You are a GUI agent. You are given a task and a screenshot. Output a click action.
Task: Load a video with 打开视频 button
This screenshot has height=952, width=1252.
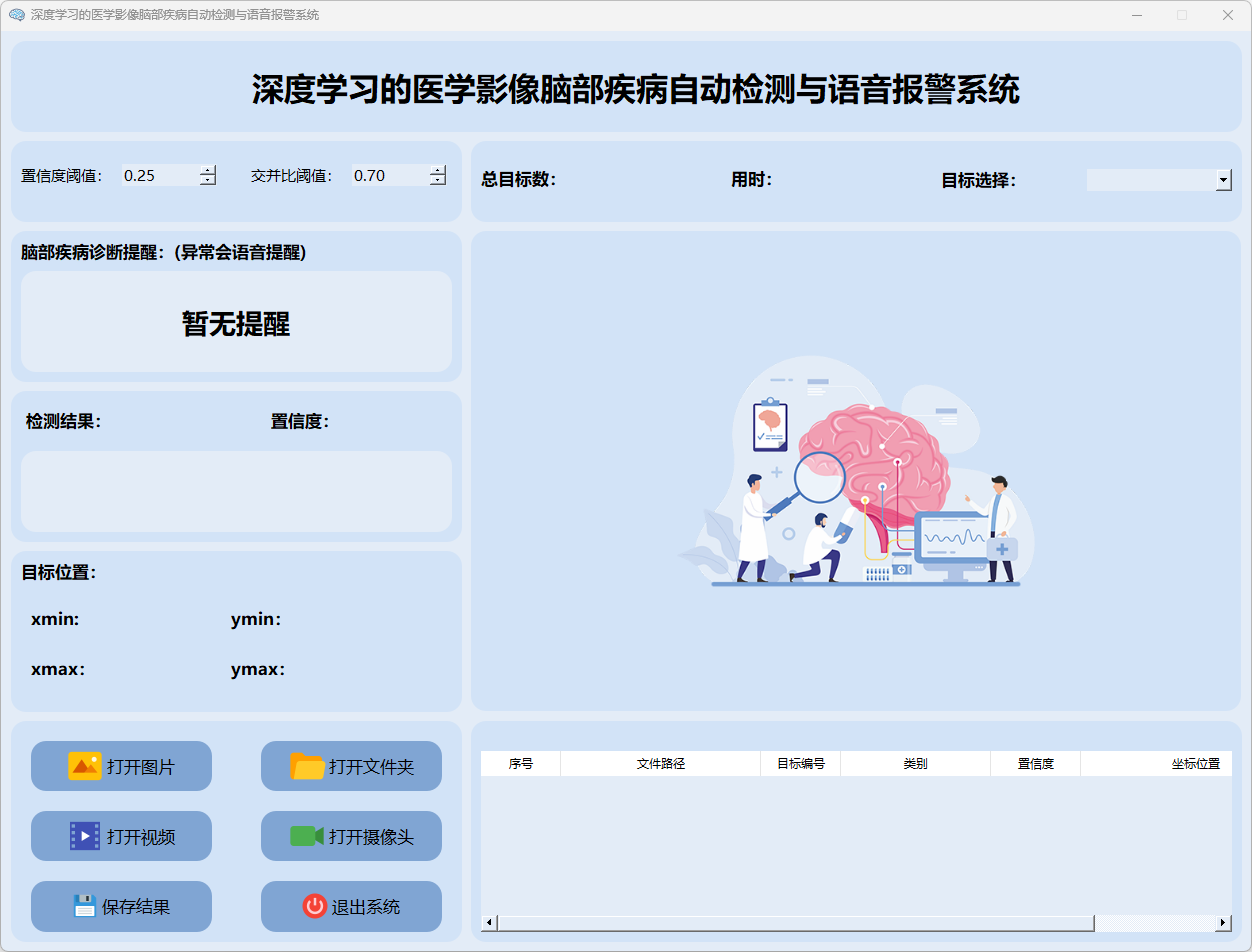[x=121, y=836]
